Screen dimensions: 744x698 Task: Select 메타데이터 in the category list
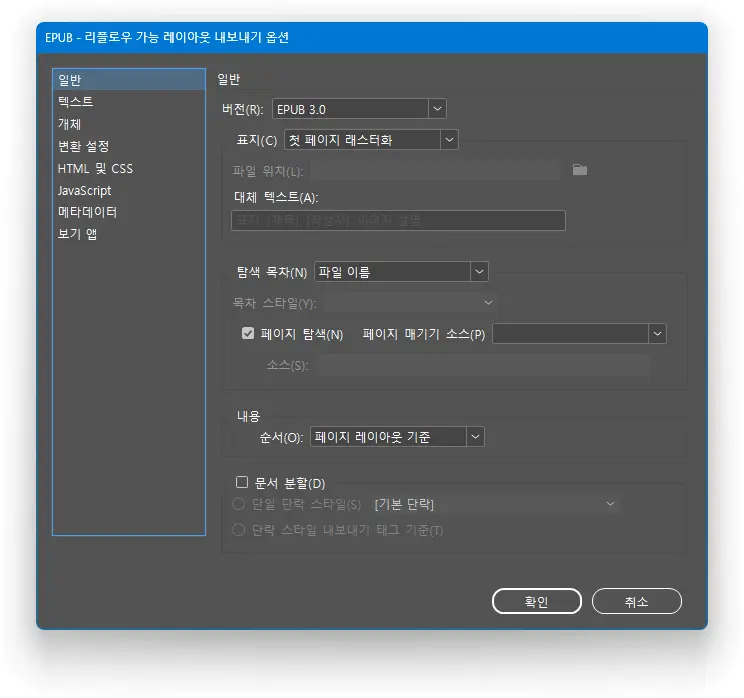tap(129, 212)
